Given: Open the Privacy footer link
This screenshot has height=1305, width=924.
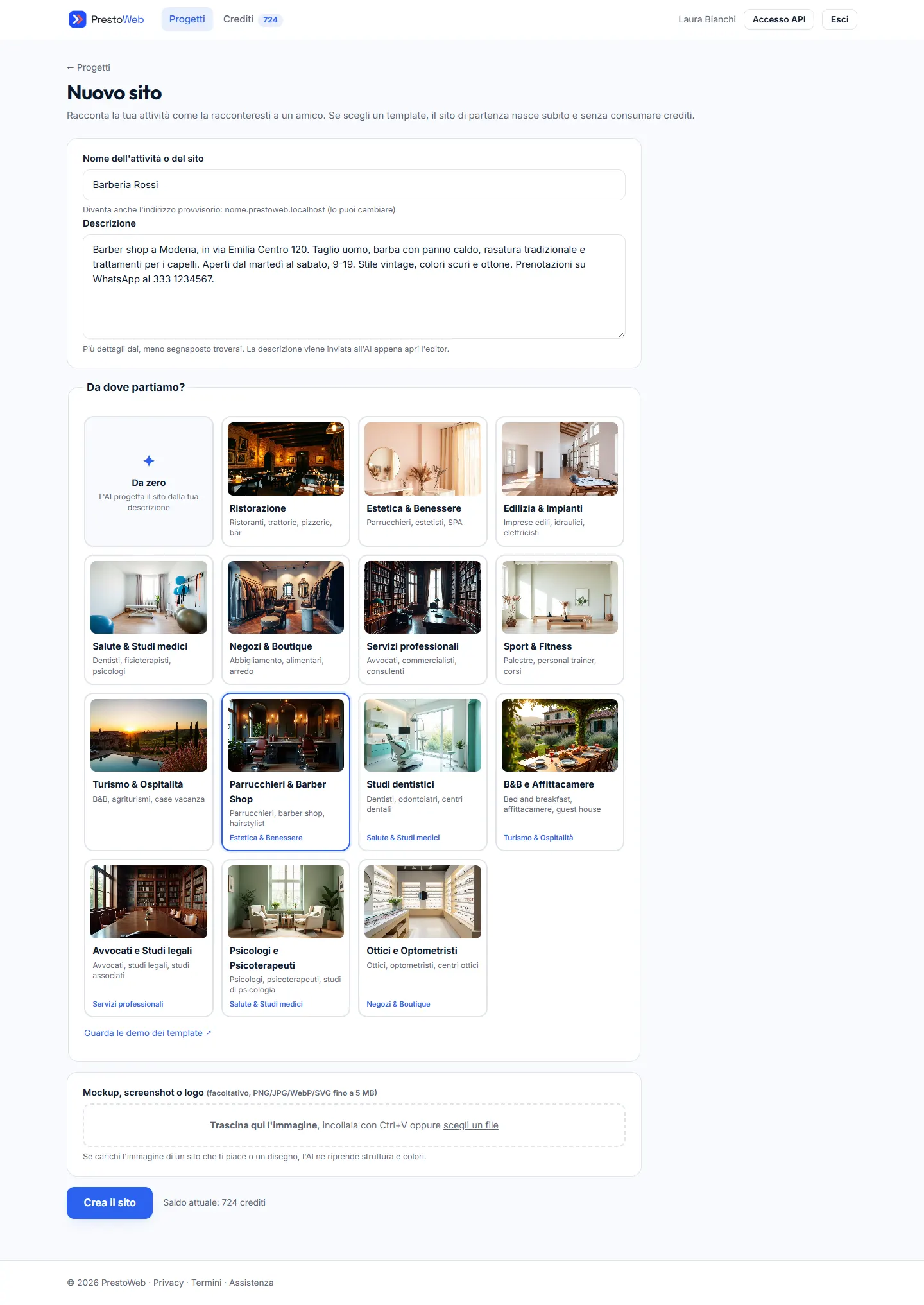Looking at the screenshot, I should pyautogui.click(x=168, y=1283).
